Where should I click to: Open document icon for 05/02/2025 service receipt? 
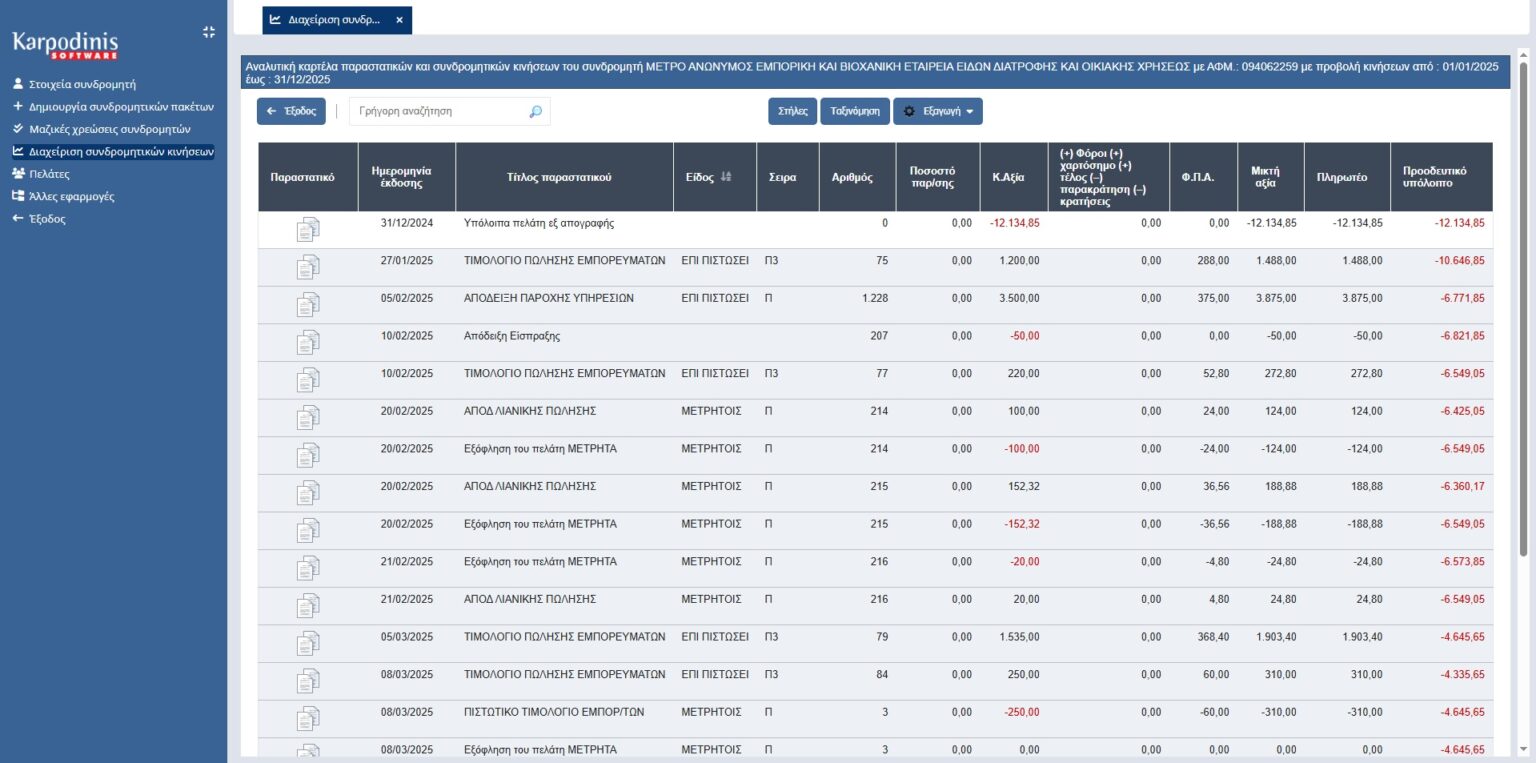click(x=308, y=305)
